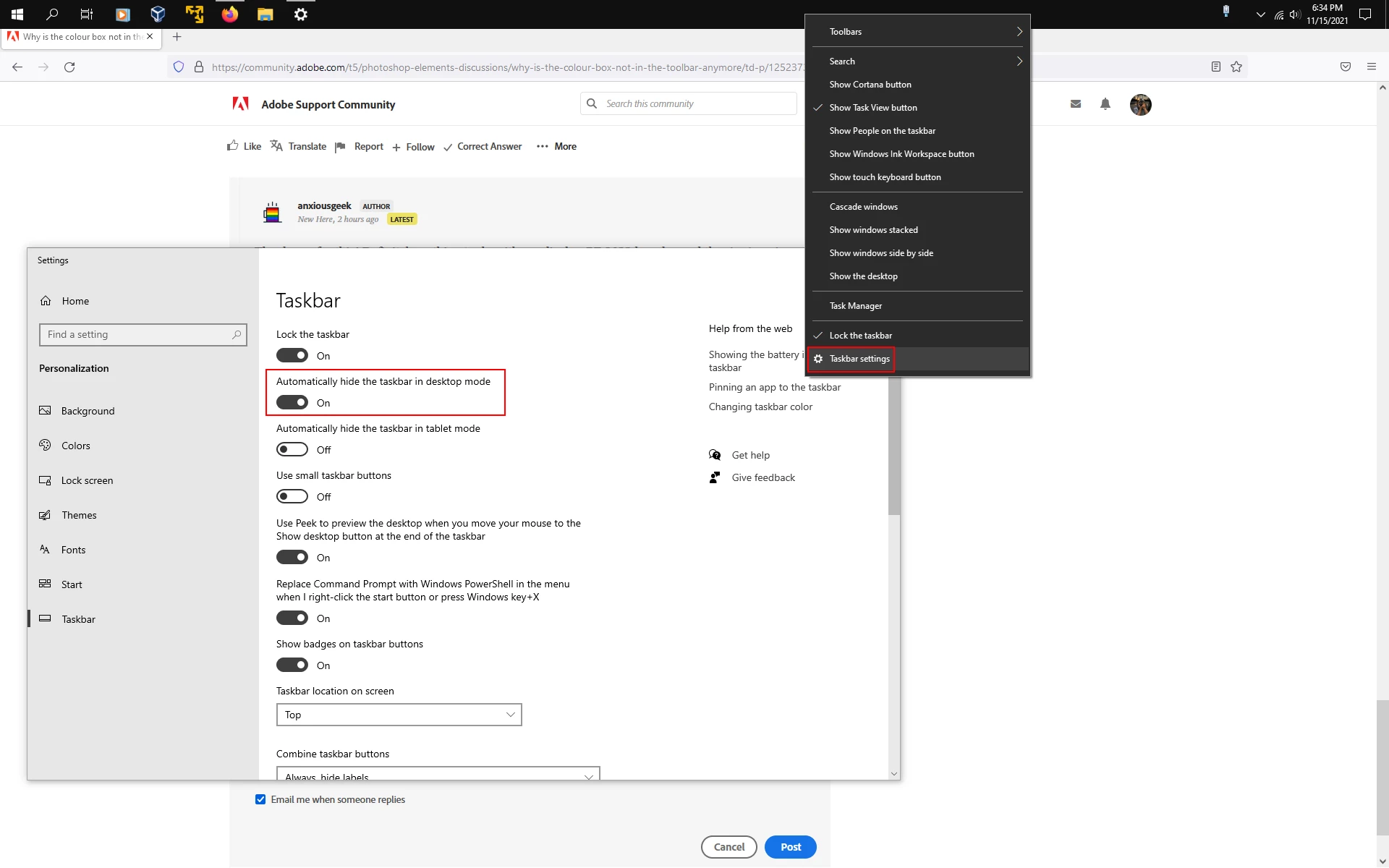
Task: Click the user profile avatar
Action: click(1140, 105)
